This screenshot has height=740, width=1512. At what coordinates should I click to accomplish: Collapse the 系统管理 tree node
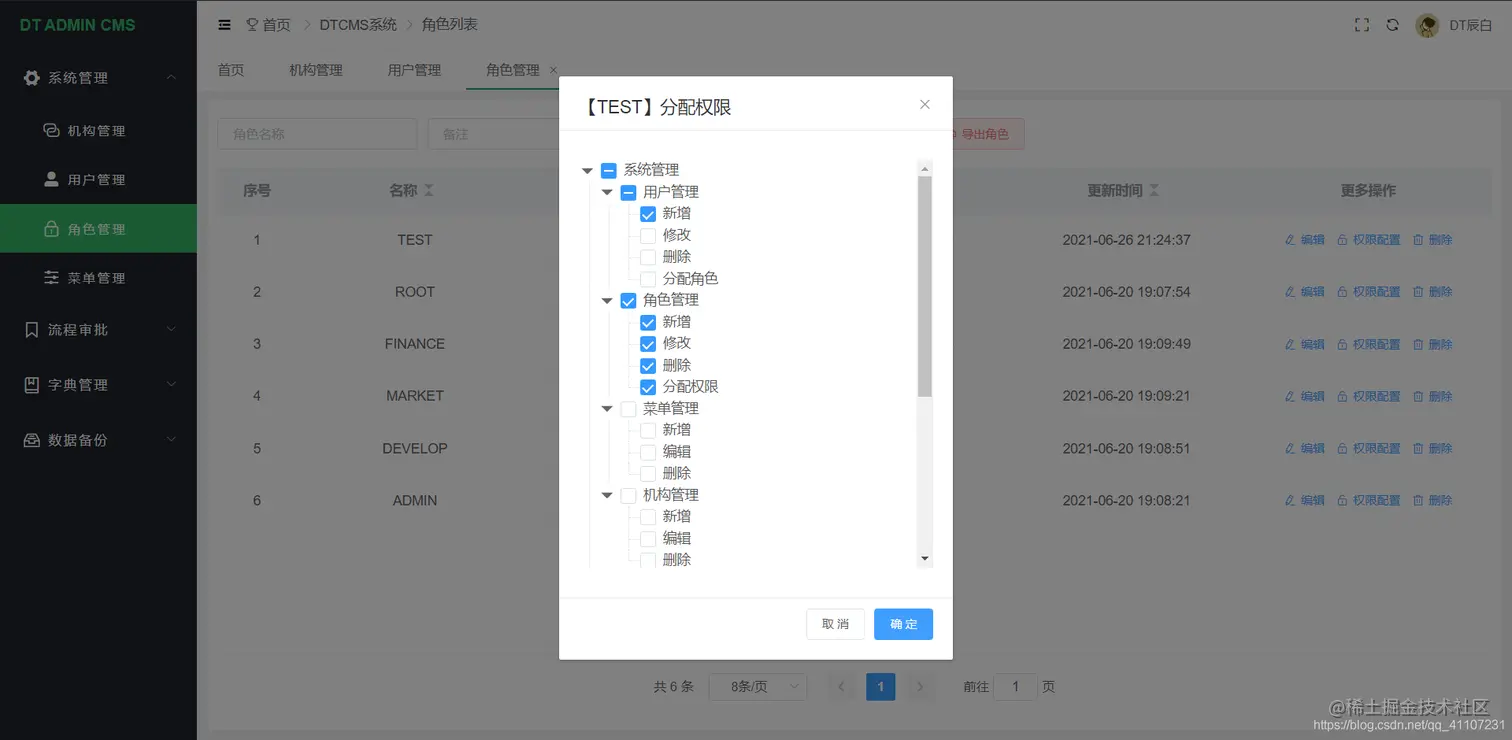coord(587,169)
